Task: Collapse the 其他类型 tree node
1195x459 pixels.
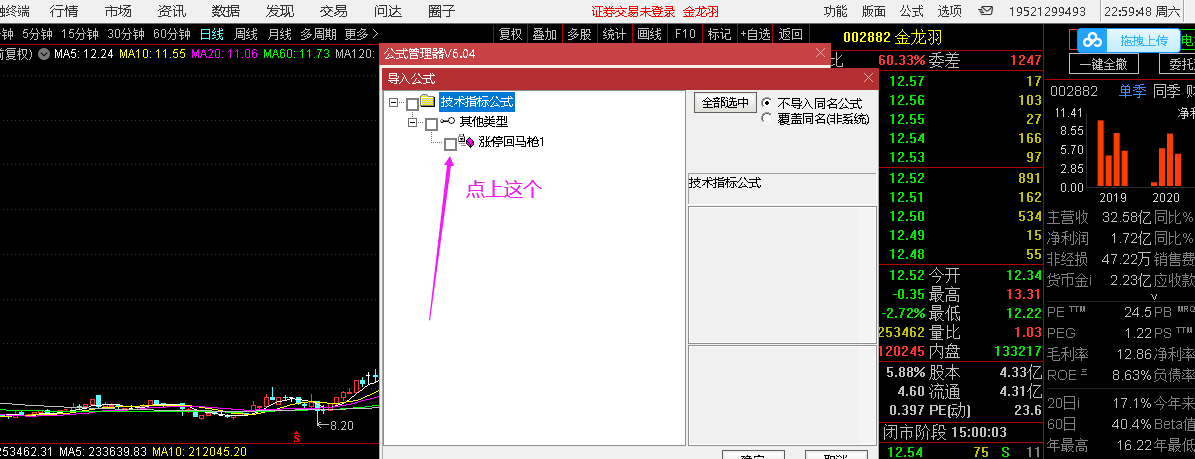Action: 412,123
